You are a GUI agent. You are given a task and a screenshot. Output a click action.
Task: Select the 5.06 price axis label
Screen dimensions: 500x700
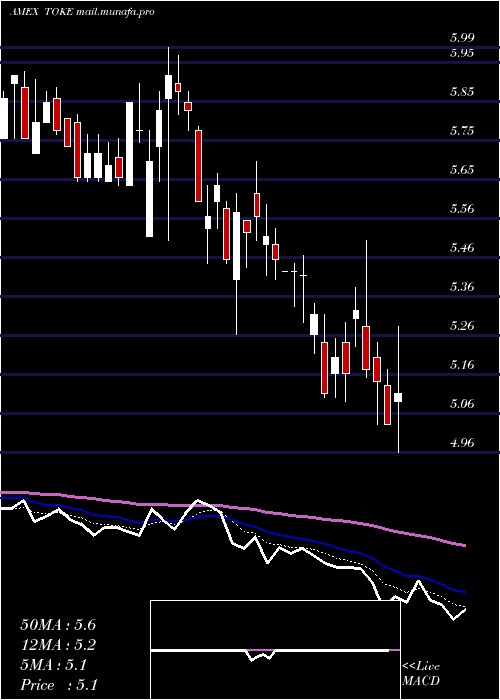[x=462, y=404]
